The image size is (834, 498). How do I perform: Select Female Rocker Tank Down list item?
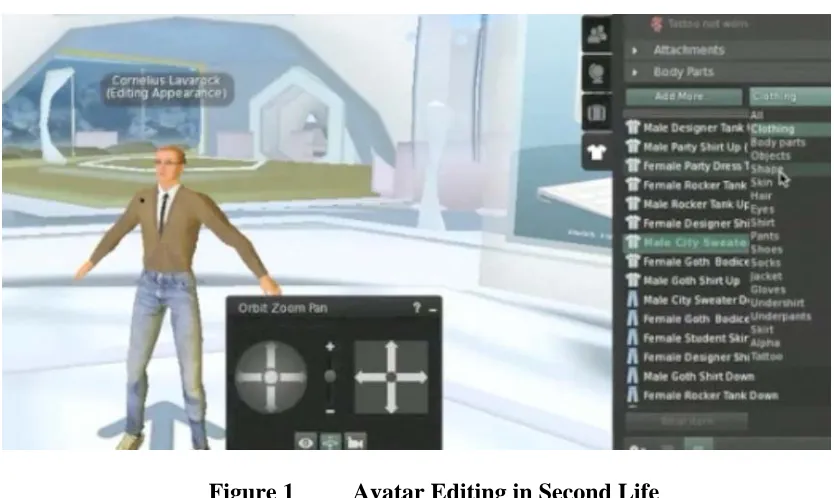point(702,395)
